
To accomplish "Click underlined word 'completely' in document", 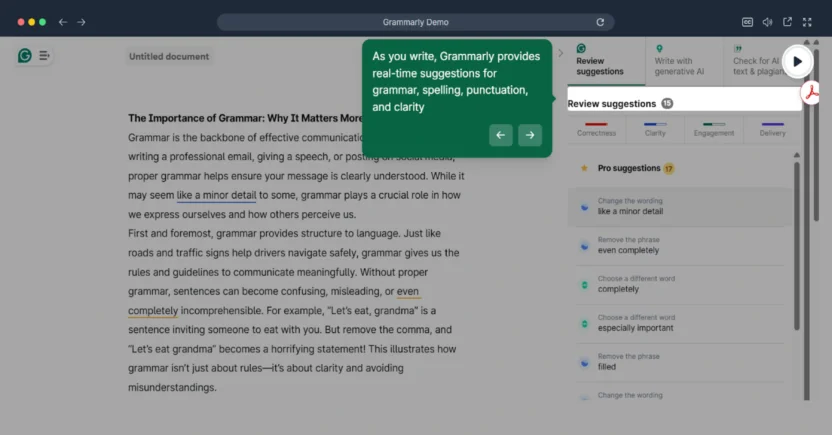I will click(153, 311).
